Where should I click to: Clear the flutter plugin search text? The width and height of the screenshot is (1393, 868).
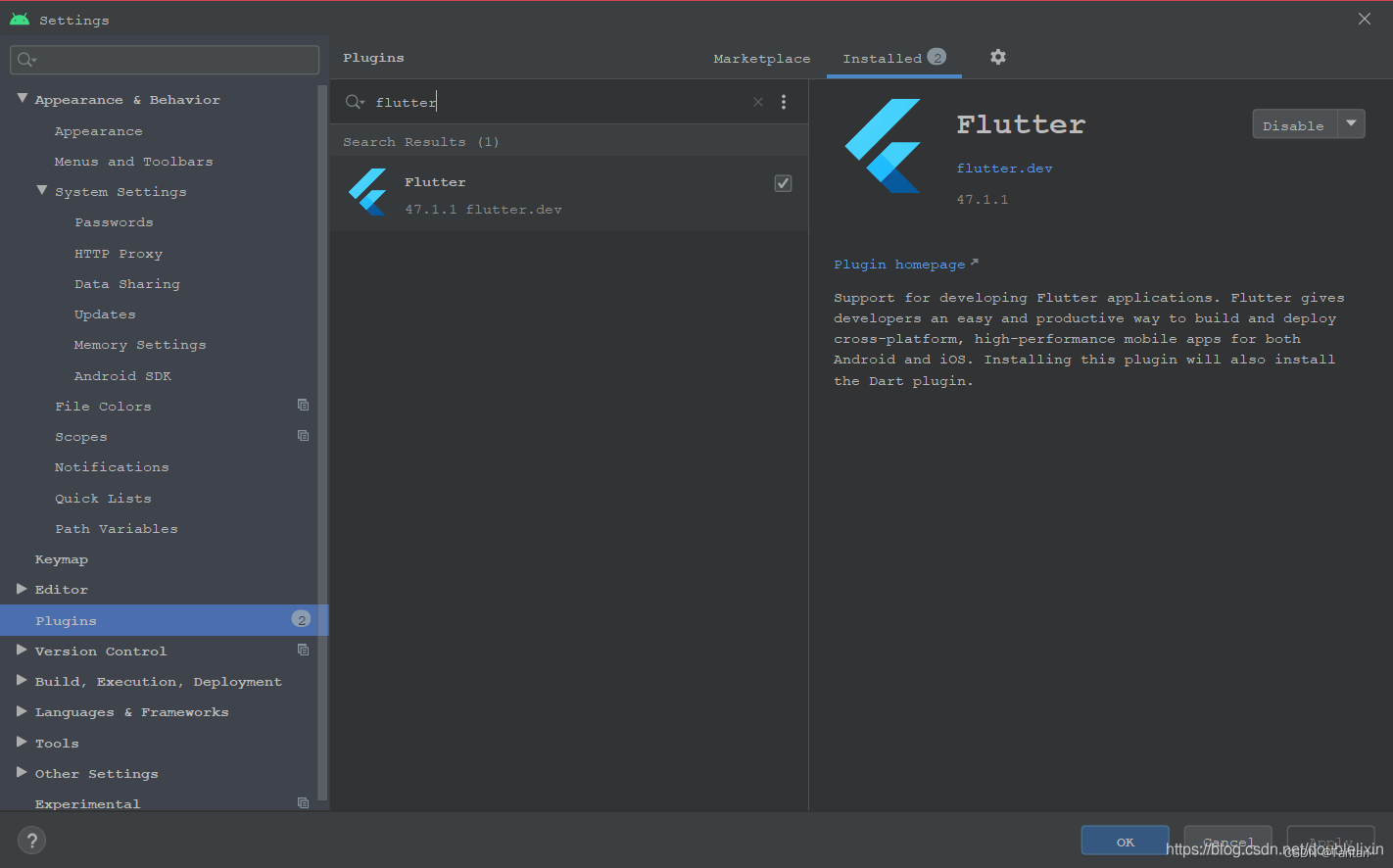pyautogui.click(x=757, y=102)
